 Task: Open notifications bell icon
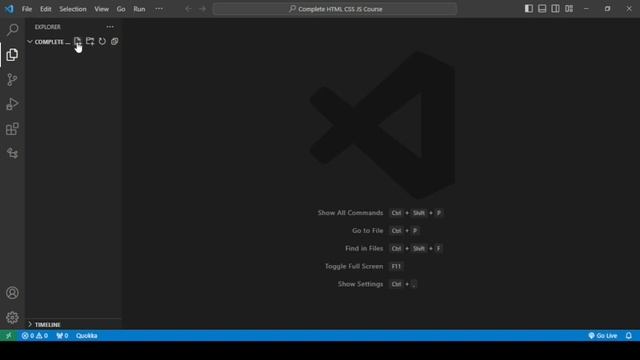(629, 336)
